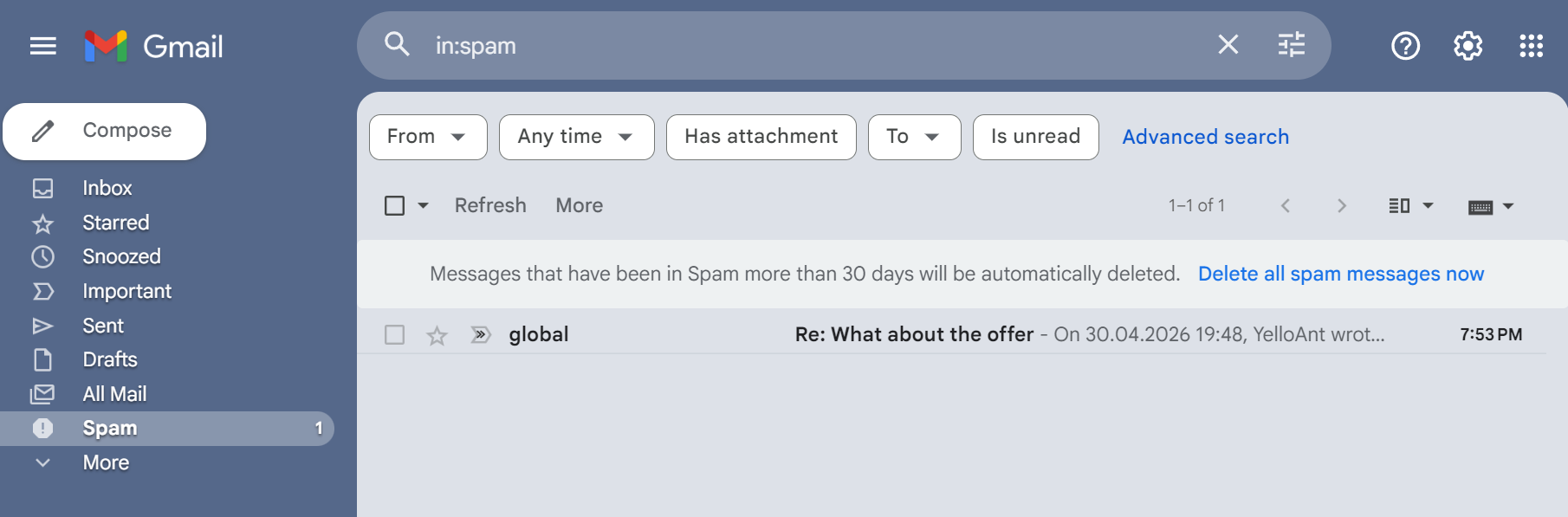Star the email from global

(437, 335)
